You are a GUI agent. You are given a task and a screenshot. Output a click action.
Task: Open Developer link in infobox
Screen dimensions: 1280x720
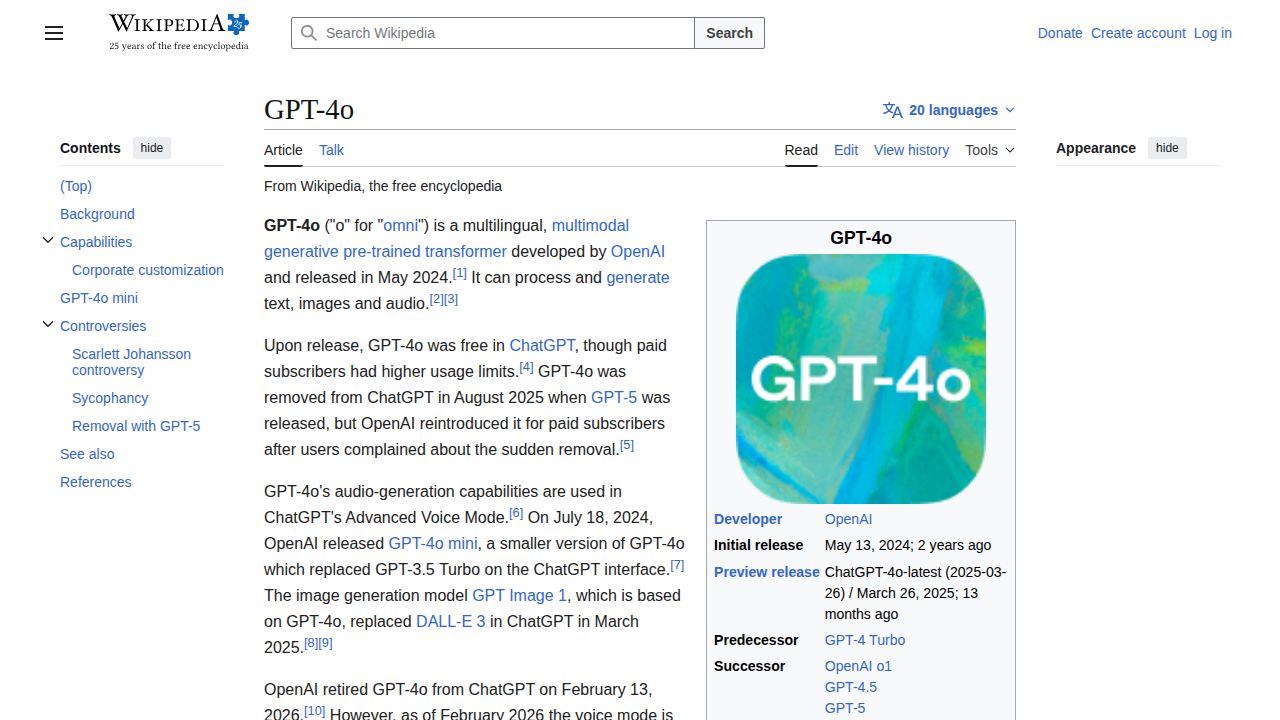[748, 519]
